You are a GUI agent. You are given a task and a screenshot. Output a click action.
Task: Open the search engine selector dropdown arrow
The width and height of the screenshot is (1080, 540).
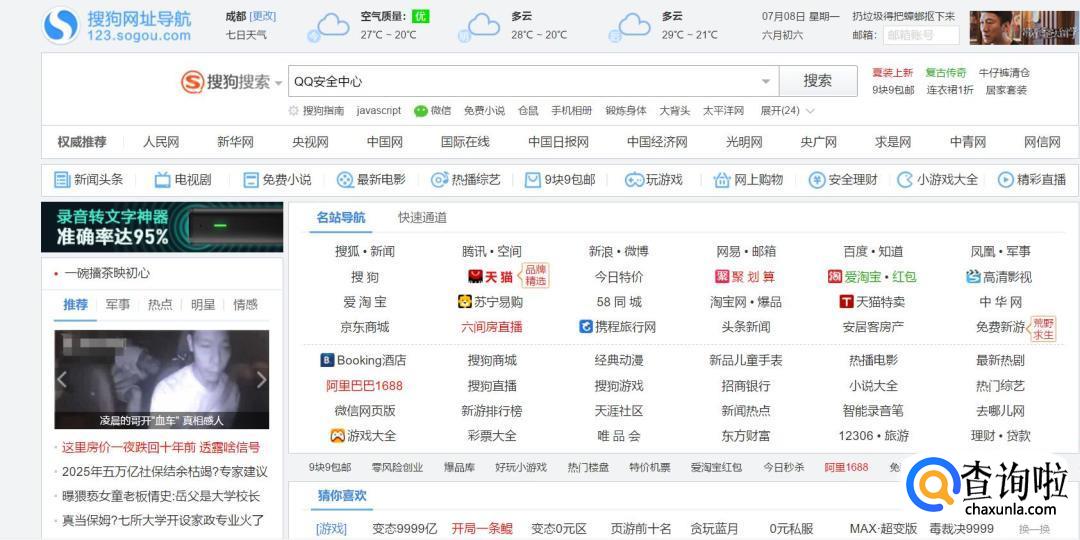coord(278,83)
